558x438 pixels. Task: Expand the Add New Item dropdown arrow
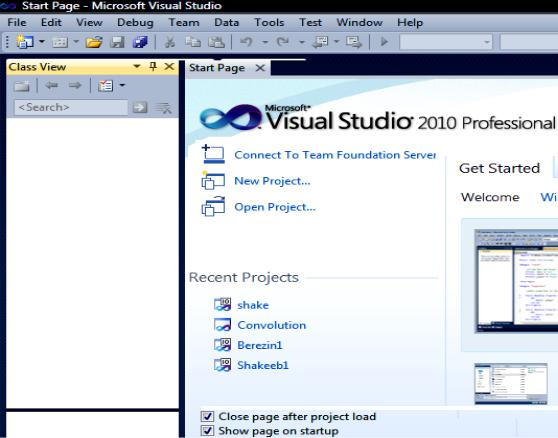pos(76,42)
